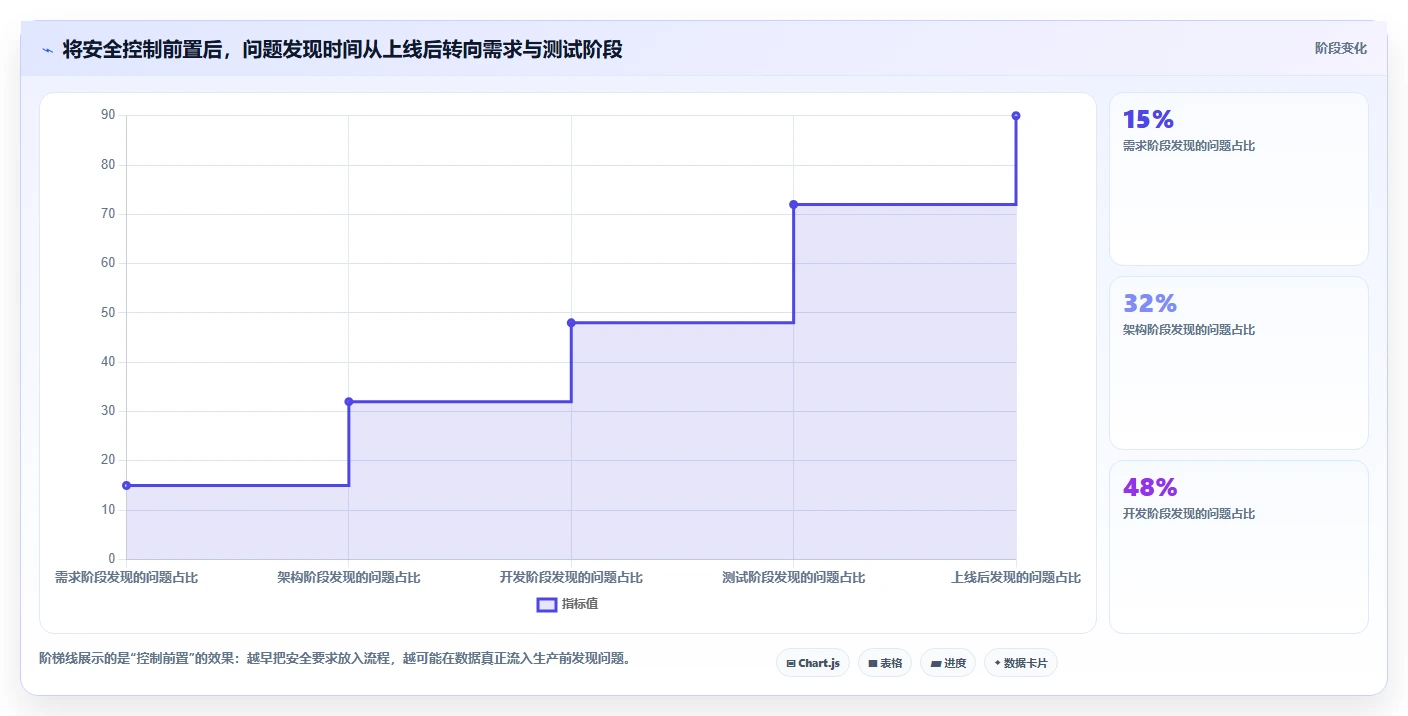Click the x-axis label 上线后发现的问题占比

click(x=1016, y=578)
